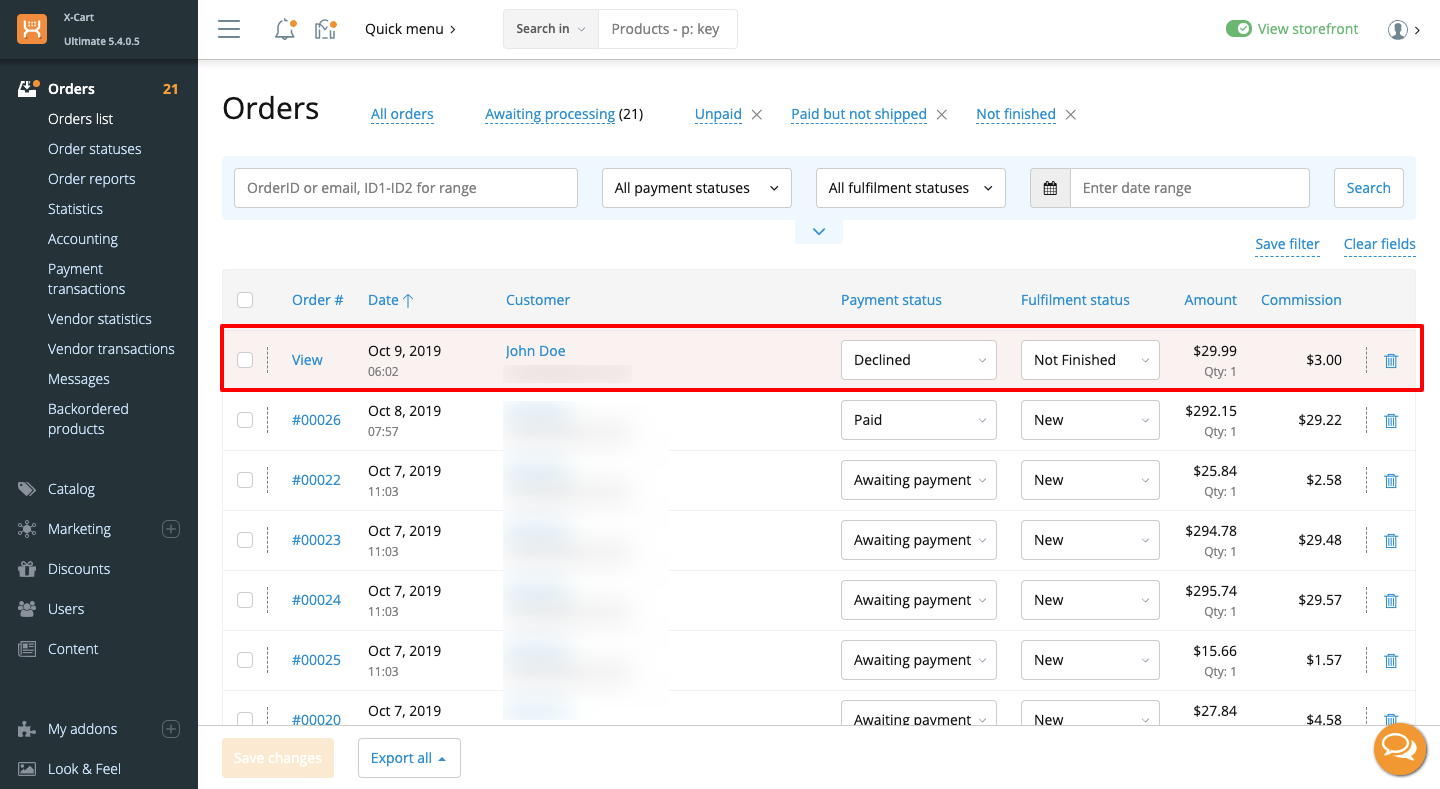1440x789 pixels.
Task: Check the John Doe order checkbox
Action: 245,360
